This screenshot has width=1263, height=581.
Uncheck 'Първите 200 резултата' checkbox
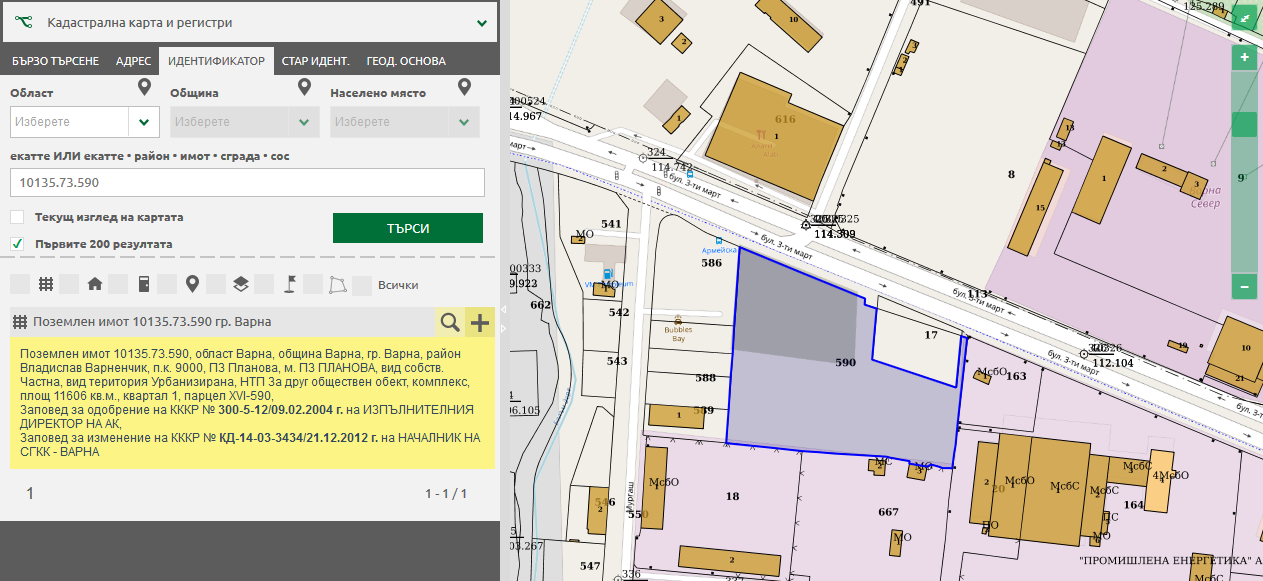pos(17,244)
